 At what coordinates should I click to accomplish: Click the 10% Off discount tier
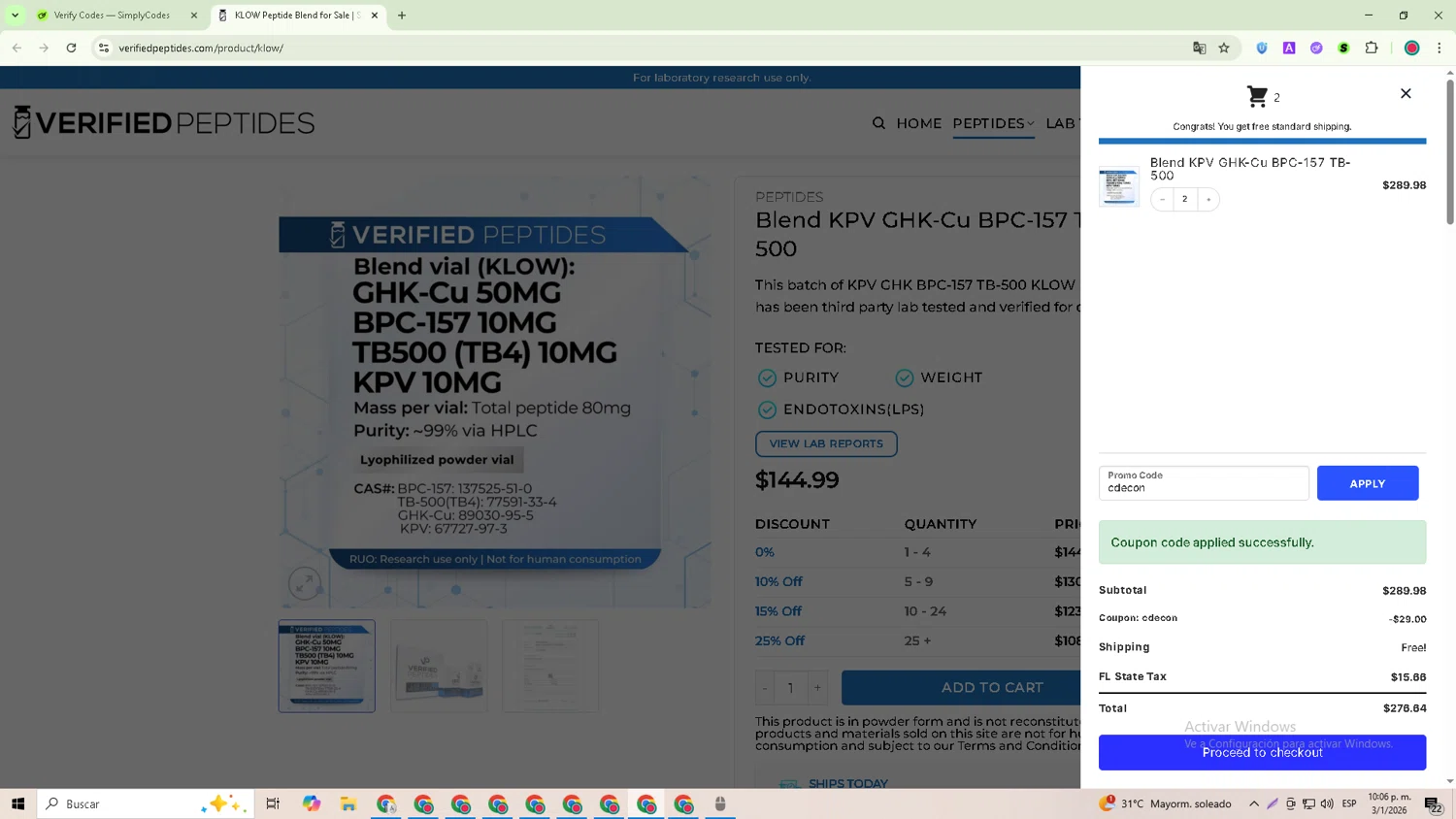[x=778, y=581]
